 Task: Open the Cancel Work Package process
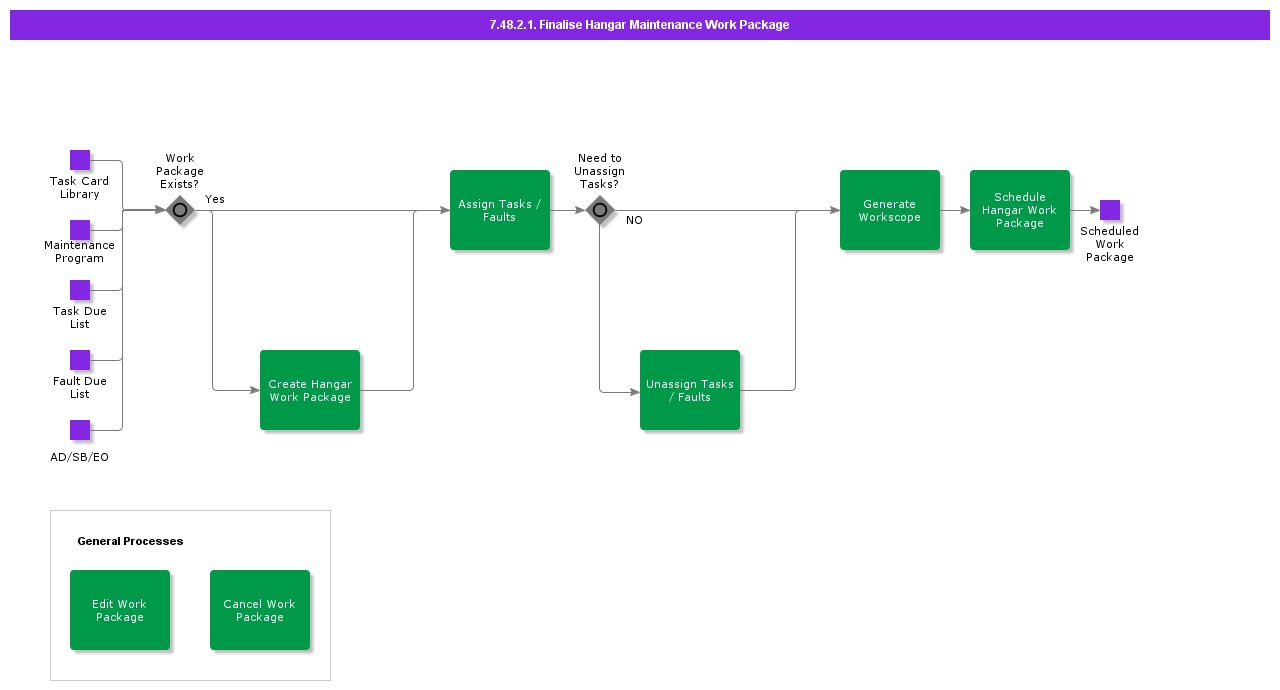[260, 610]
